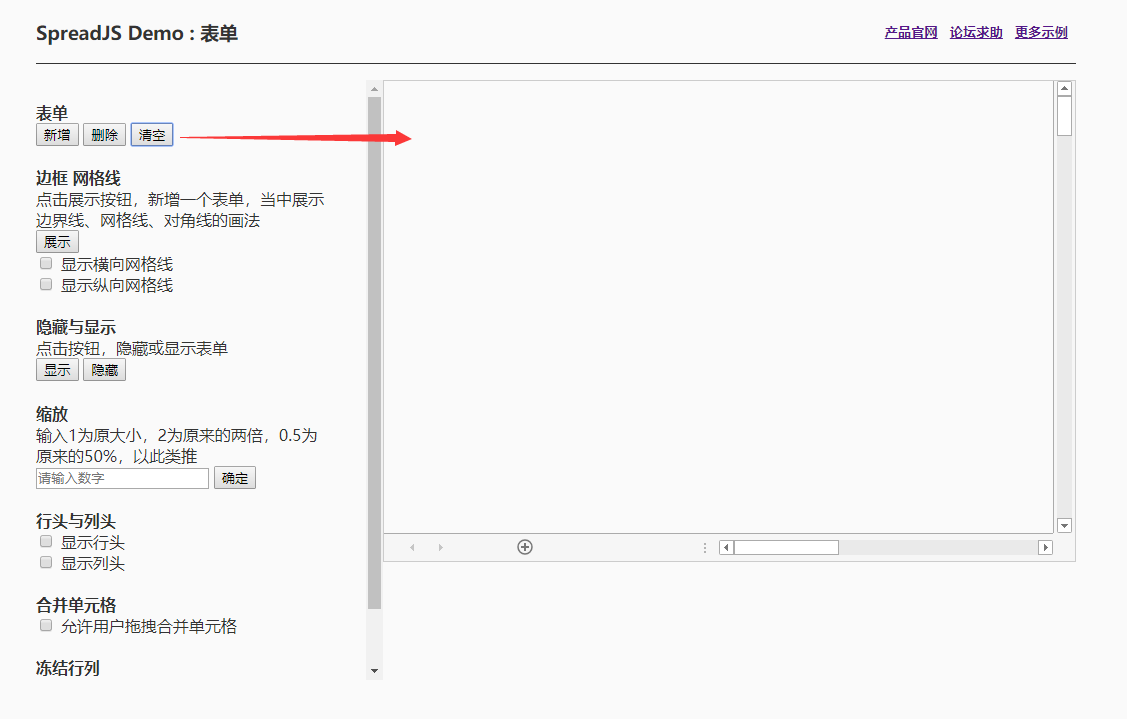
Task: Click the sheet tab next arrow
Action: pyautogui.click(x=441, y=548)
